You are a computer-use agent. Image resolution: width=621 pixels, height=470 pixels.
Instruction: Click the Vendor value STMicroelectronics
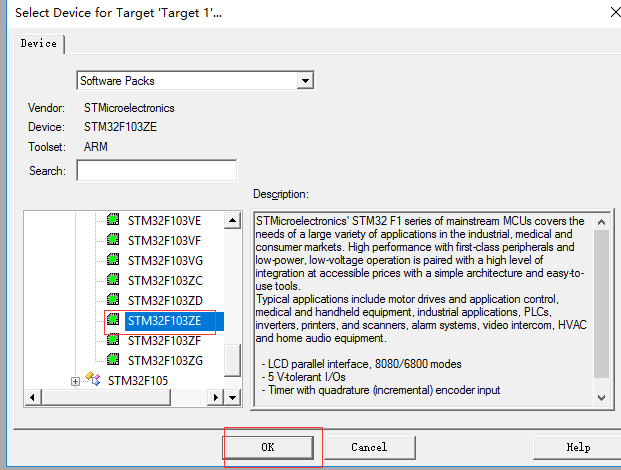tap(129, 108)
